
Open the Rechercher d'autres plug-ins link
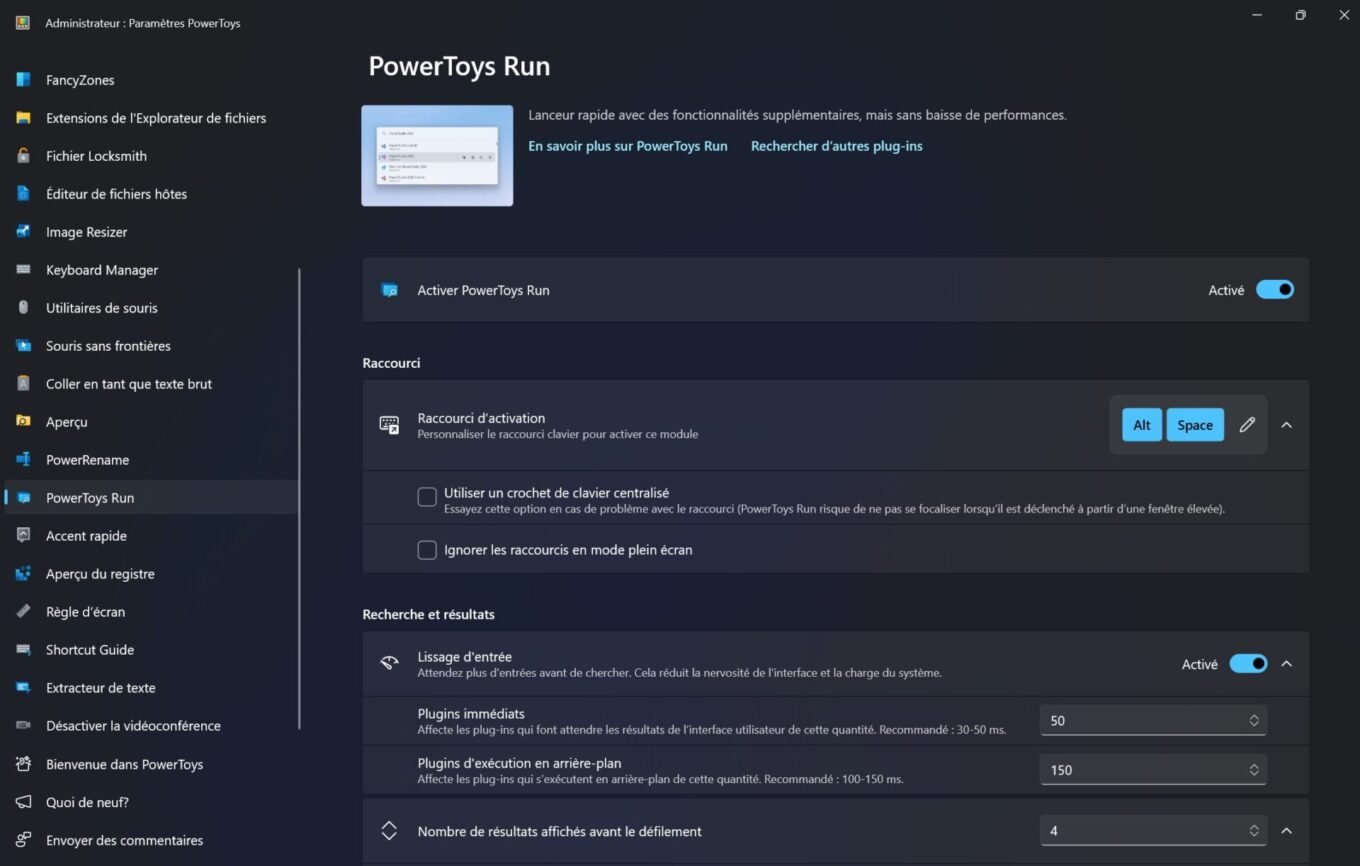point(837,146)
